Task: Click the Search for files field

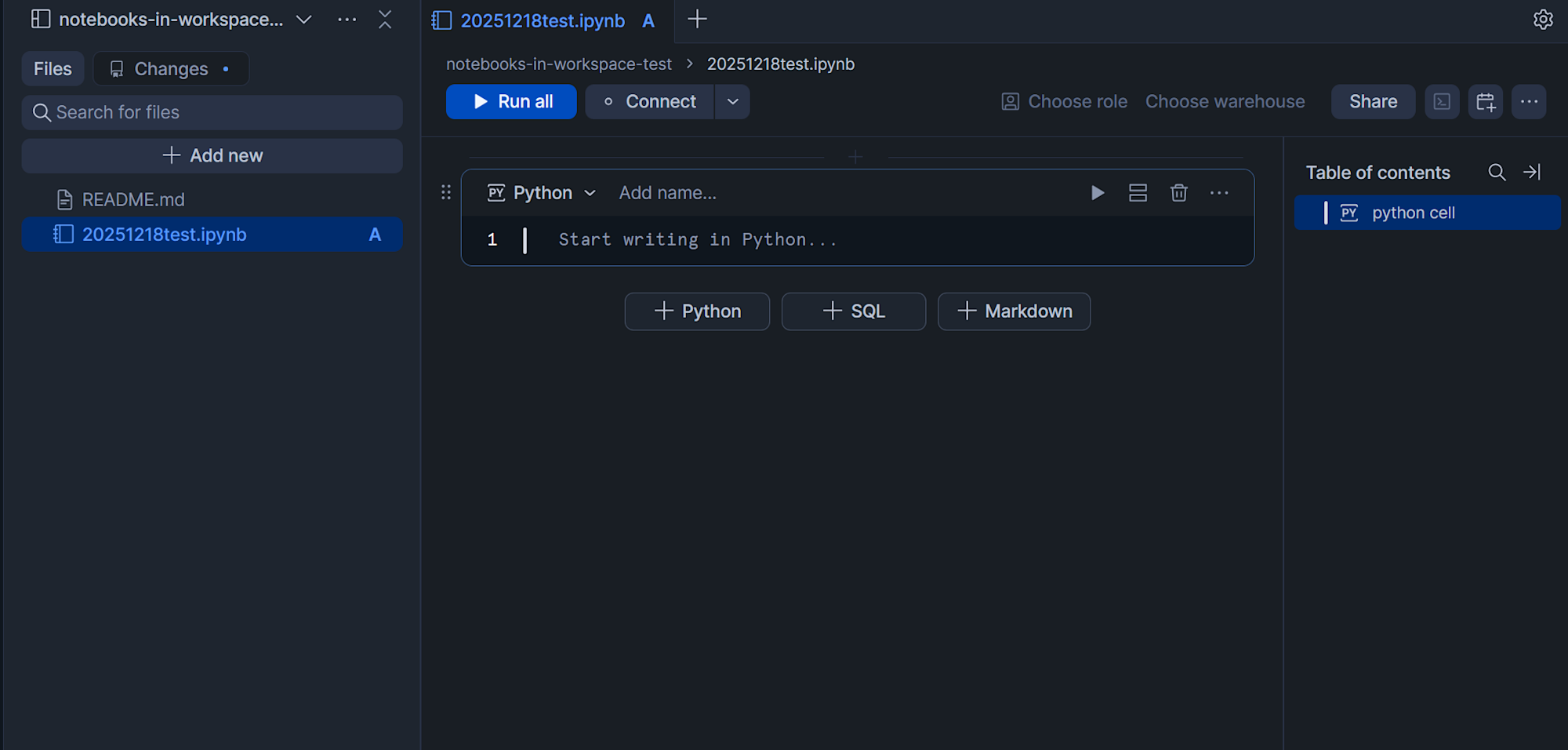Action: coord(212,113)
